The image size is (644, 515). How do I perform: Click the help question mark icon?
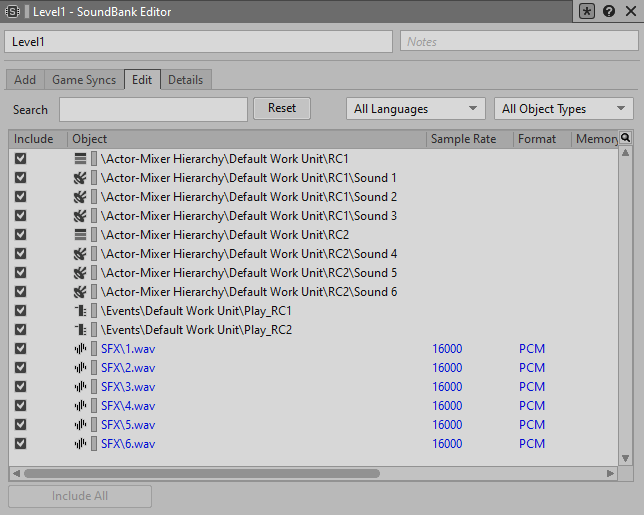tap(608, 12)
